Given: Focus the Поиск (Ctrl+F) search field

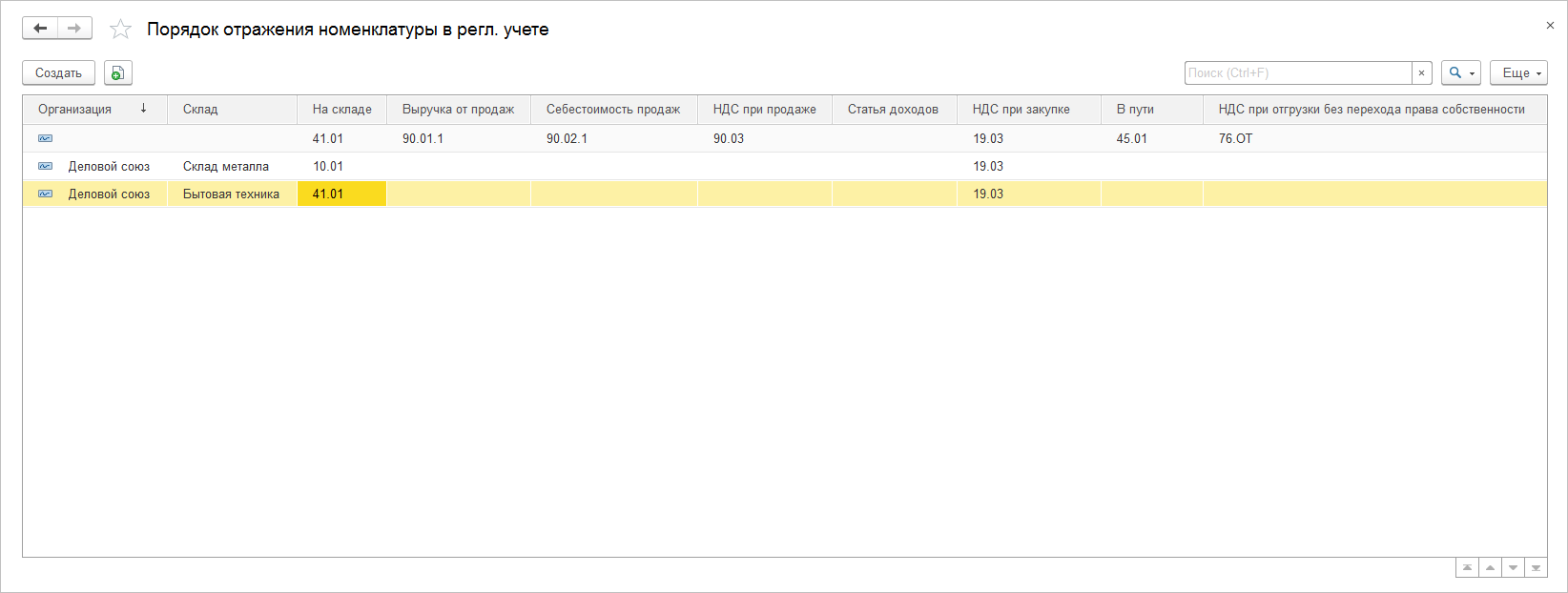Looking at the screenshot, I should point(1297,72).
